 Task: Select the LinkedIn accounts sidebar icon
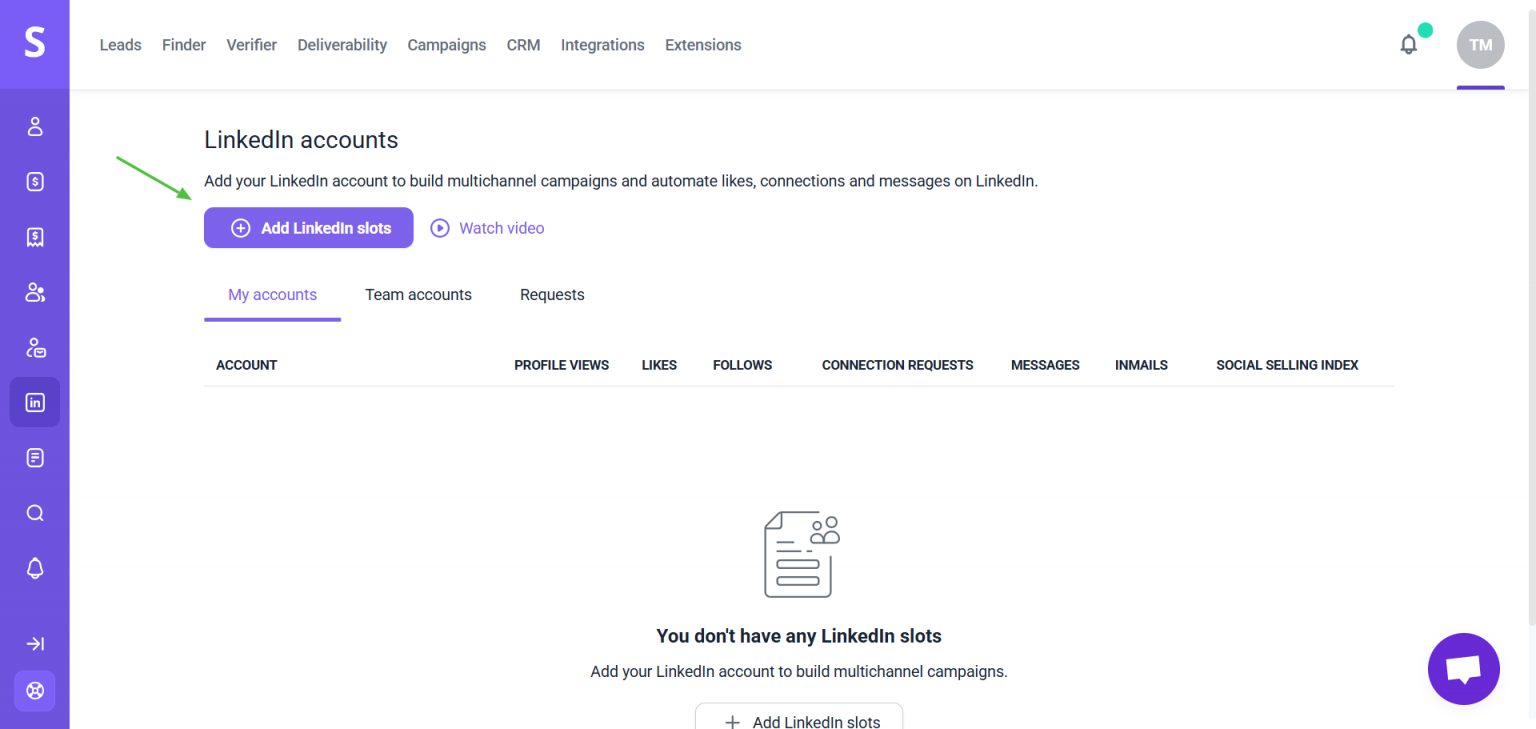click(x=35, y=402)
